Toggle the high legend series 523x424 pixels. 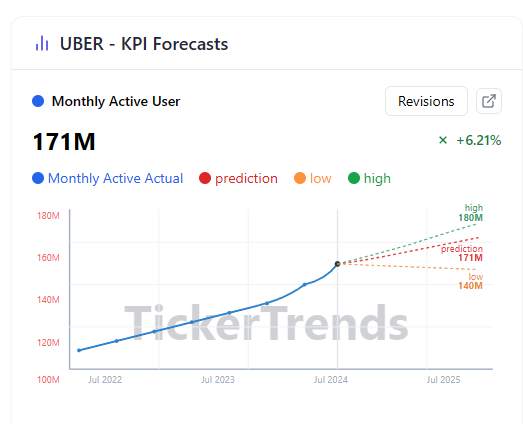(369, 178)
